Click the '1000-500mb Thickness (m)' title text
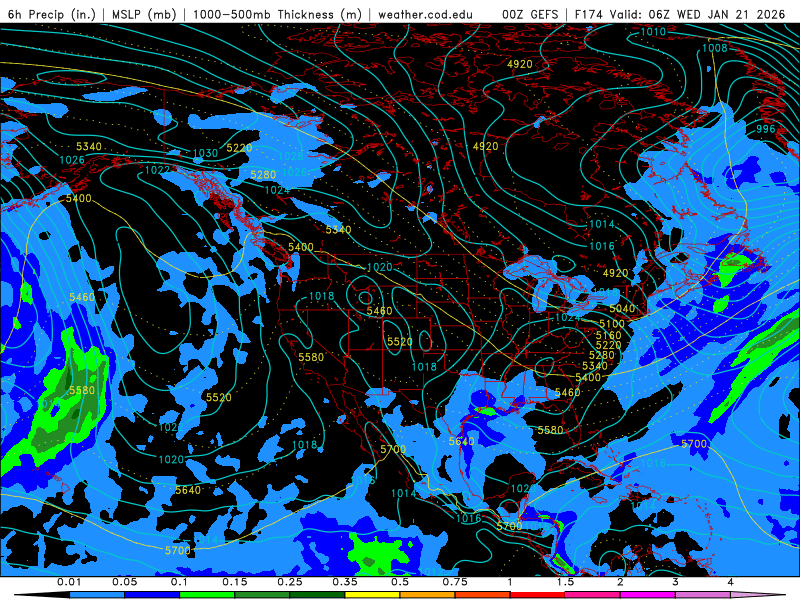Viewport: 800px width, 600px height. pyautogui.click(x=277, y=14)
